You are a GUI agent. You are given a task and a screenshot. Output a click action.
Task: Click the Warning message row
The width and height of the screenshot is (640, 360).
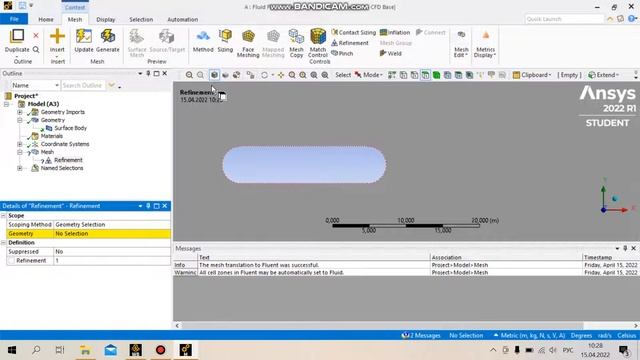[x=406, y=272]
